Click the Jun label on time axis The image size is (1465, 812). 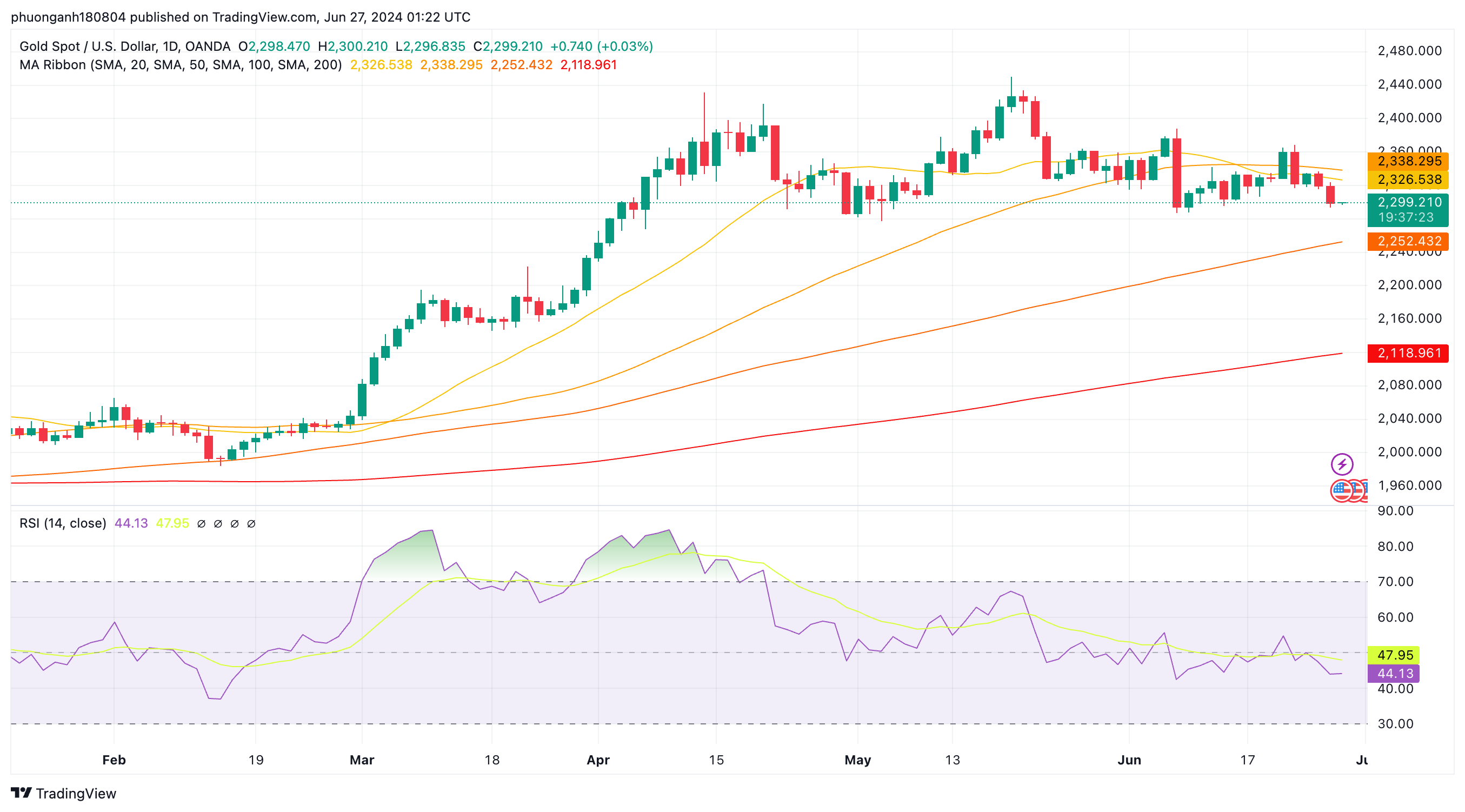pos(1129,760)
